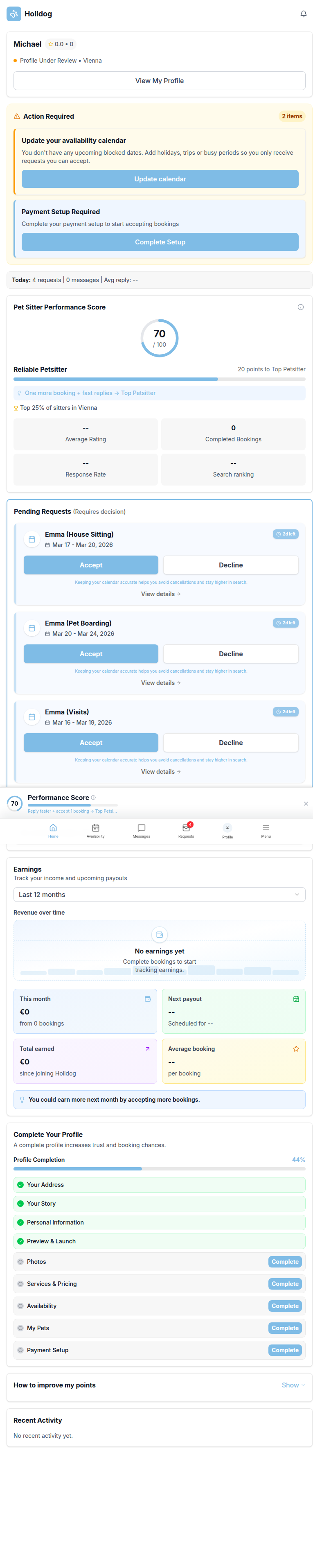Open Messages tab in bottom navigation
The height and width of the screenshot is (1568, 313).
pyautogui.click(x=142, y=831)
